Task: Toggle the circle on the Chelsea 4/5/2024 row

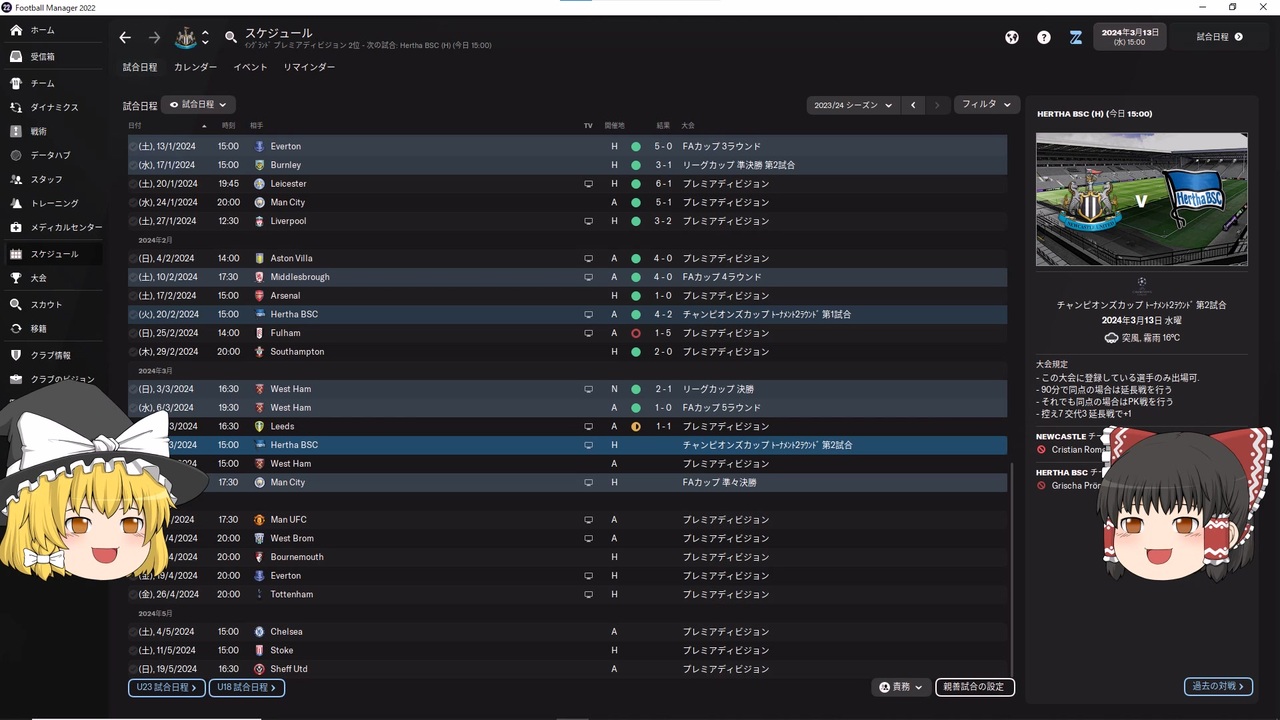Action: pyautogui.click(x=134, y=632)
